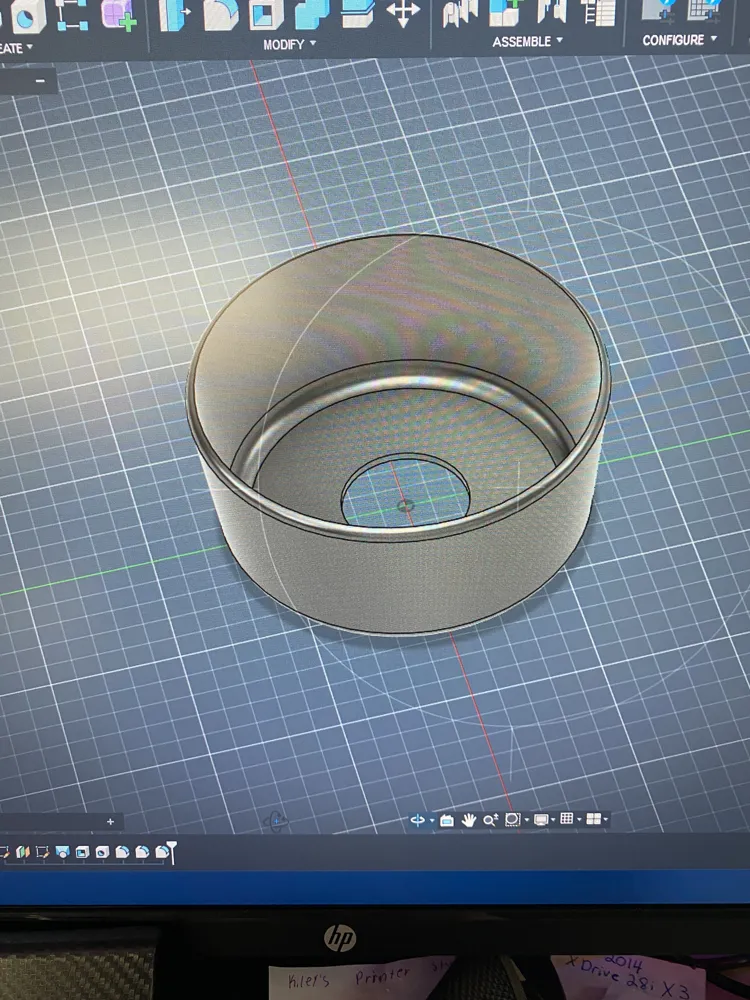Select the Hole tool in Create group
The width and height of the screenshot is (750, 1000).
[27, 16]
